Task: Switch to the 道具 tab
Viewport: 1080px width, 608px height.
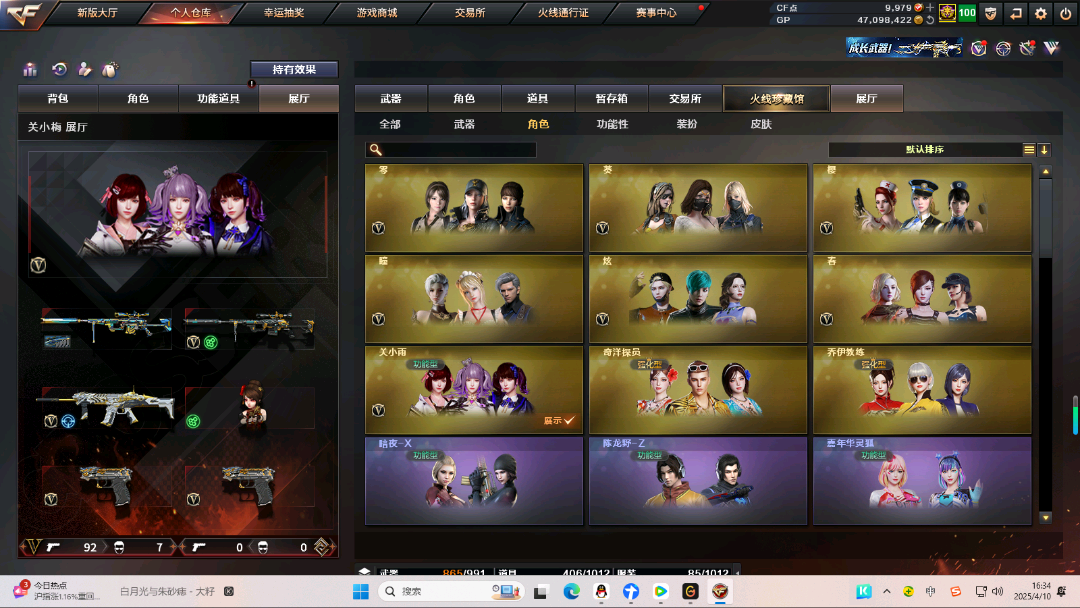Action: [537, 98]
